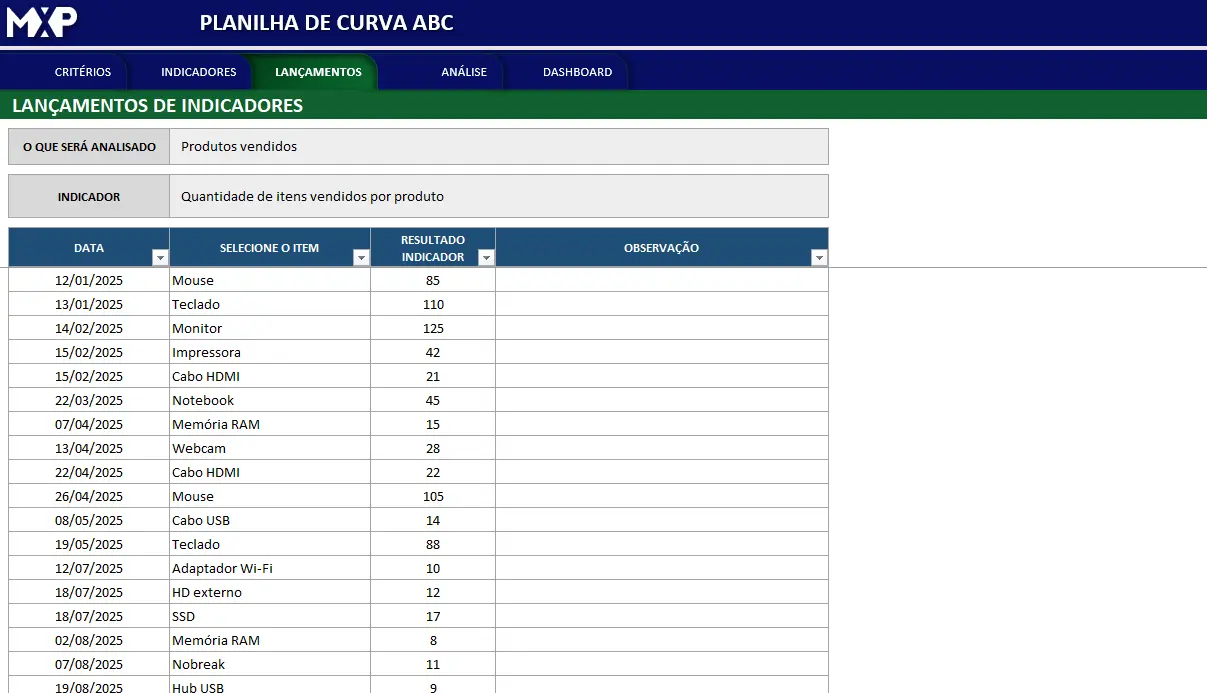Select the HD externo item cell
Image resolution: width=1207 pixels, height=693 pixels.
point(269,592)
